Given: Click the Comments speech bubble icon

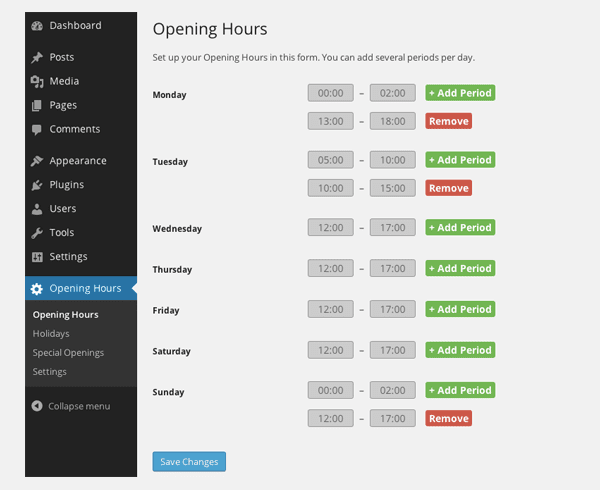Looking at the screenshot, I should point(37,130).
